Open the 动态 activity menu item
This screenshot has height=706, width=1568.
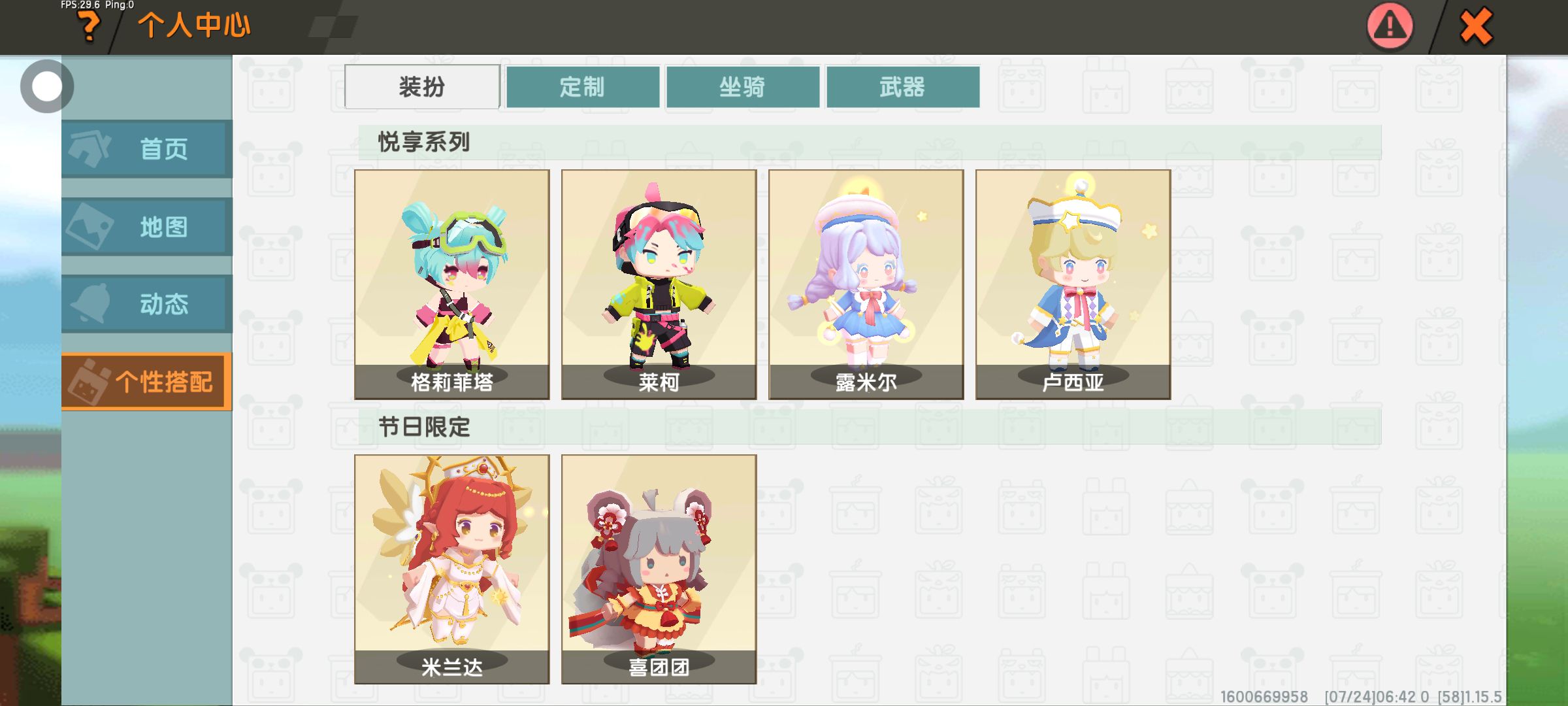(147, 303)
